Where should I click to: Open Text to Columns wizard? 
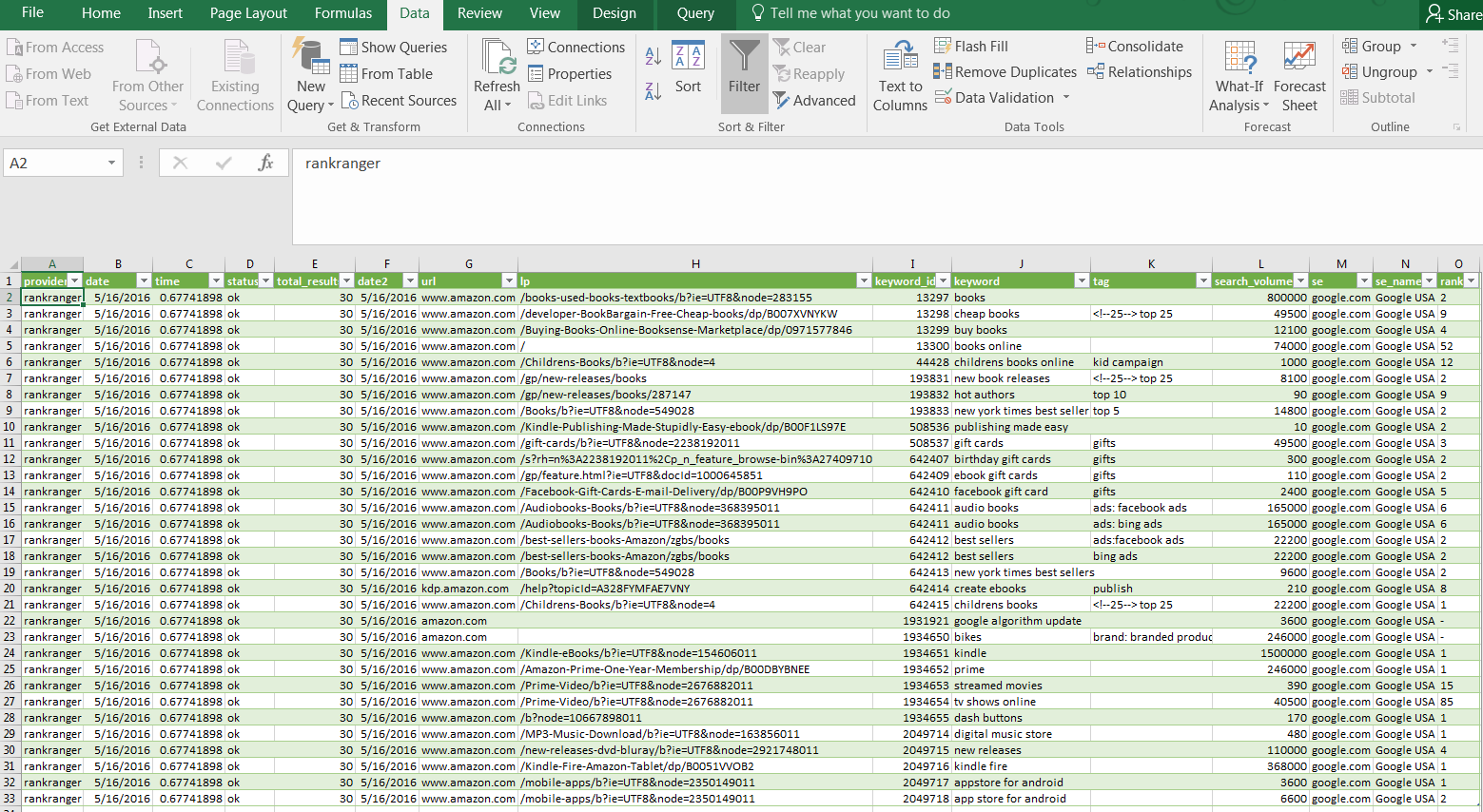(x=899, y=76)
